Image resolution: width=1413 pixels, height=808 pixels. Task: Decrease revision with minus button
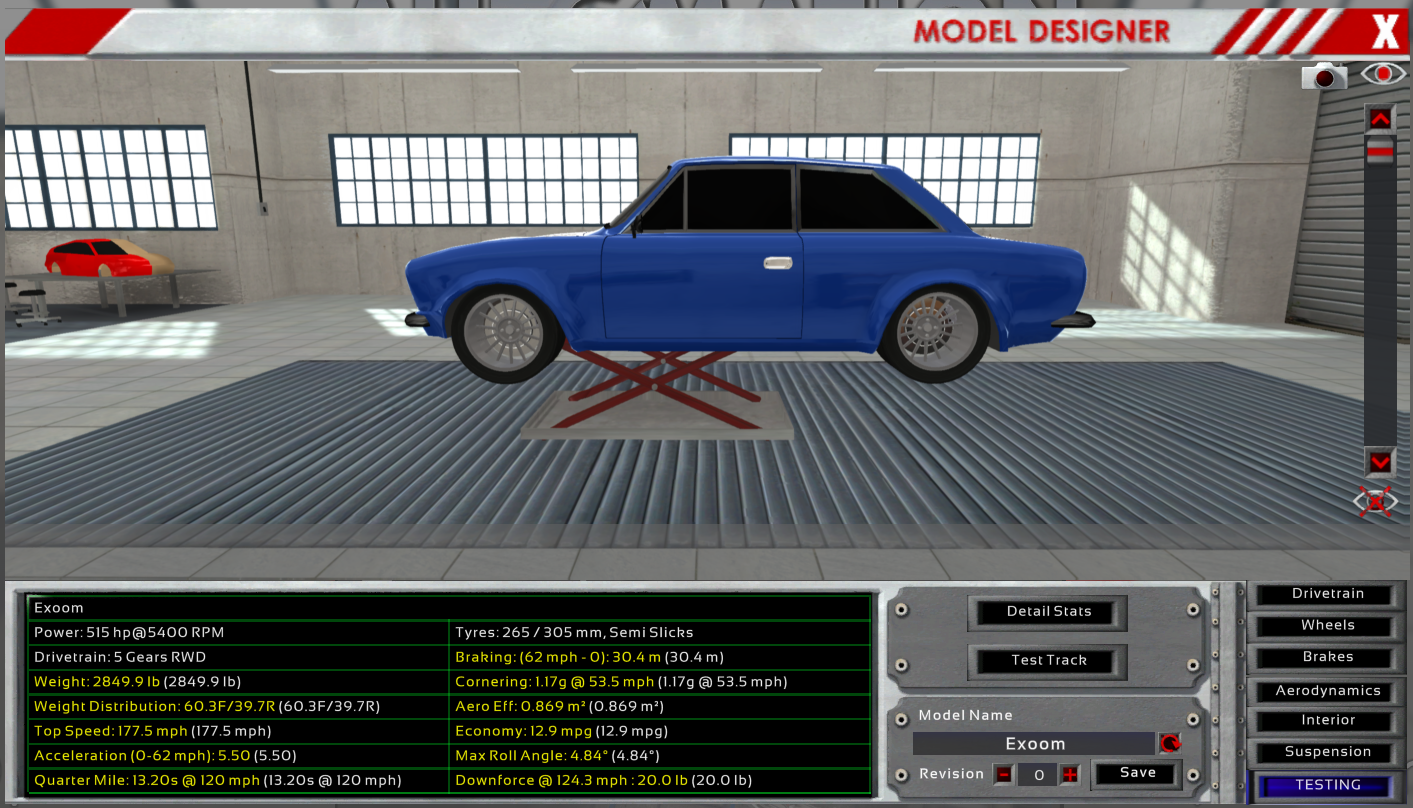pyautogui.click(x=1003, y=774)
